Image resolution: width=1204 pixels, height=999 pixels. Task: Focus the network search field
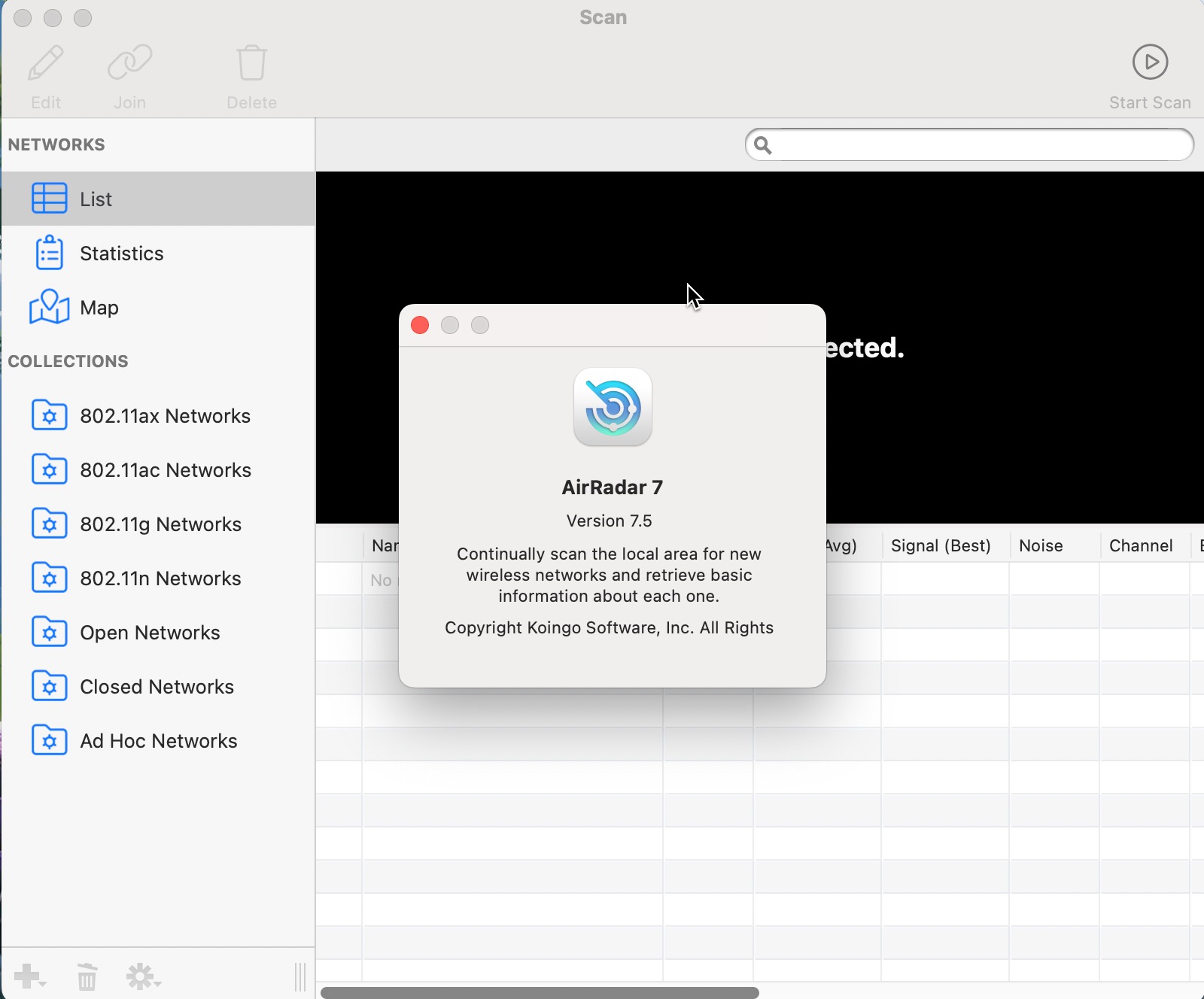pyautogui.click(x=969, y=144)
